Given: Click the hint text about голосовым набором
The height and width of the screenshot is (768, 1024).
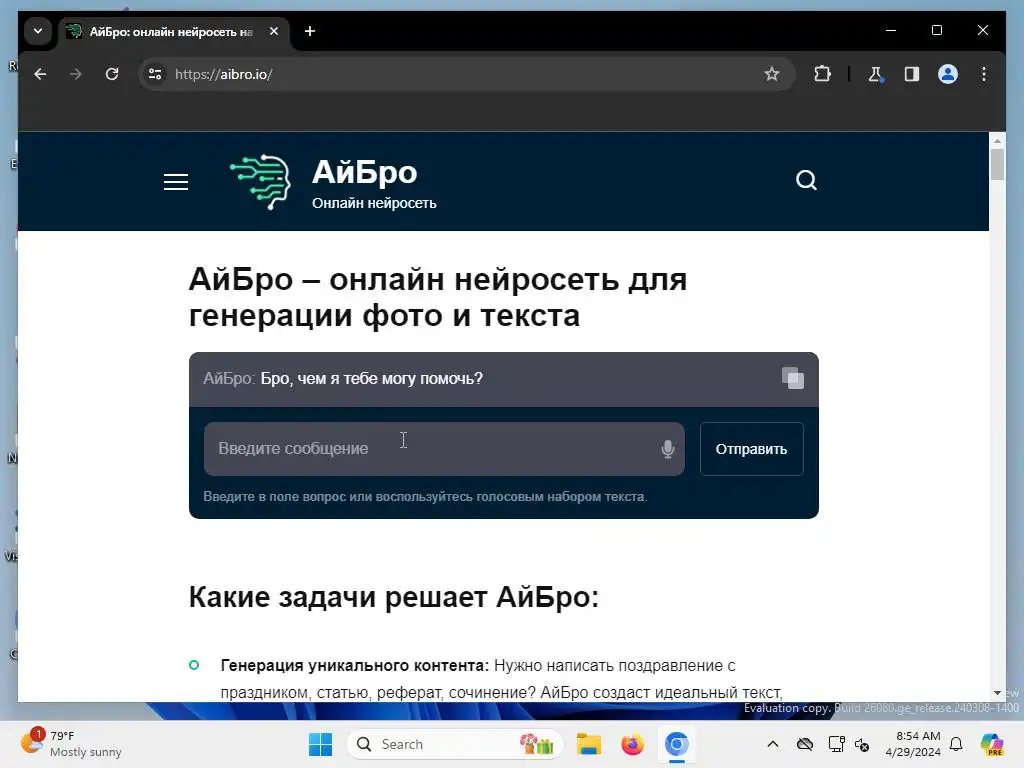Looking at the screenshot, I should (425, 496).
